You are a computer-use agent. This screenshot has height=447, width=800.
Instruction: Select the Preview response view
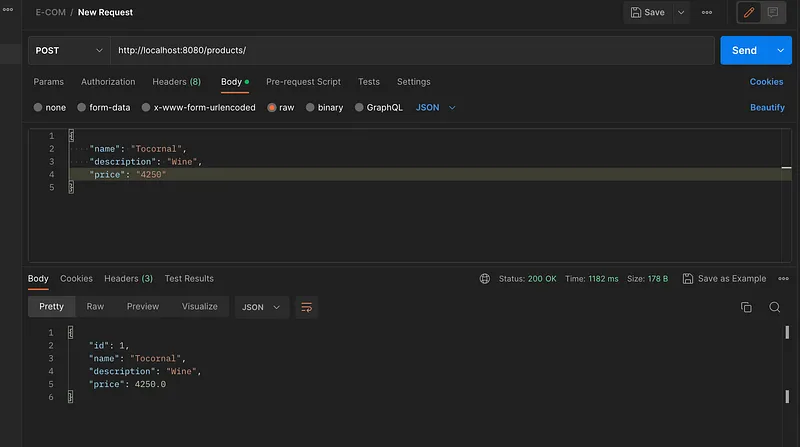[x=143, y=307]
